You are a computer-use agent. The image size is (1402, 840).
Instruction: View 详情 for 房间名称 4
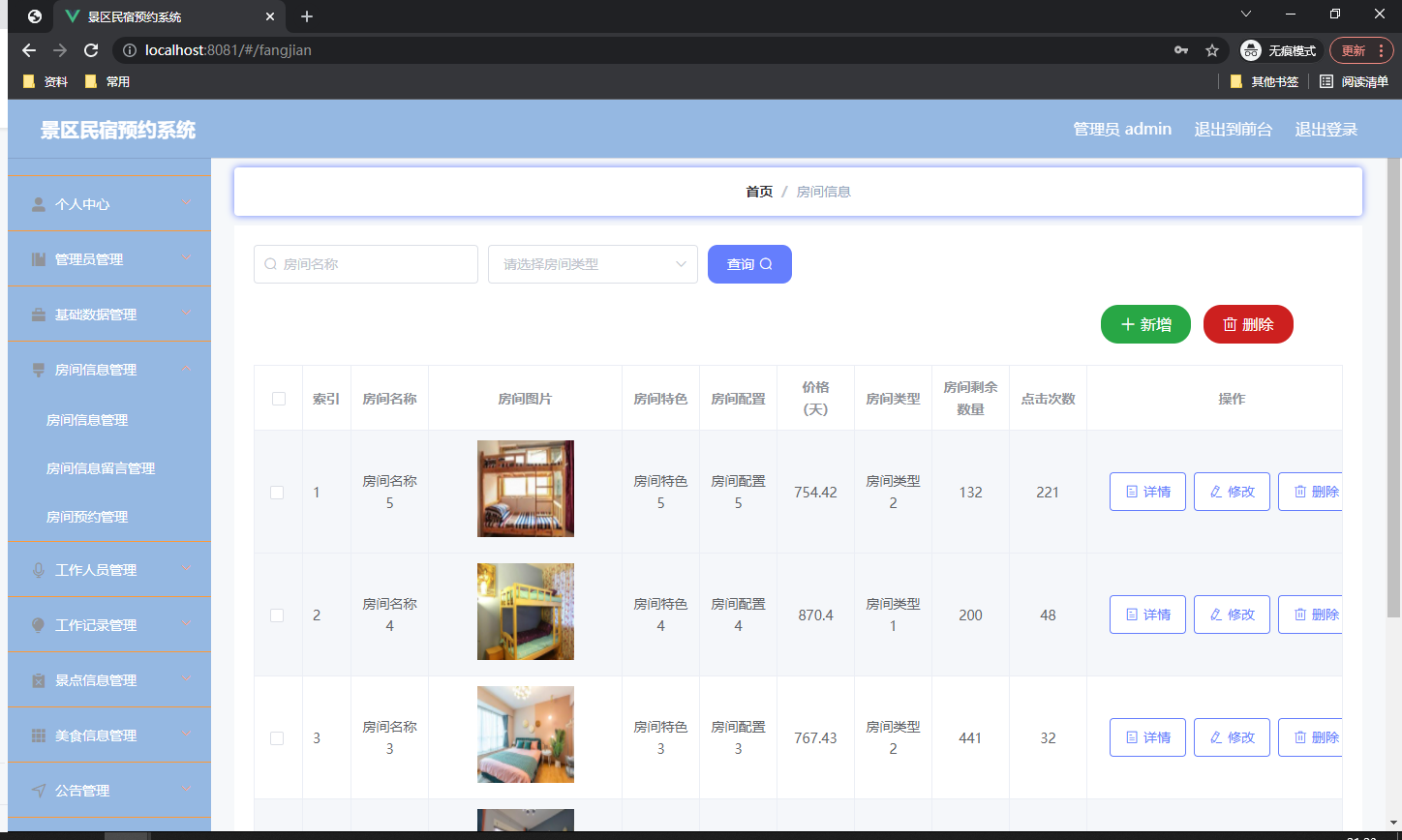coord(1147,615)
